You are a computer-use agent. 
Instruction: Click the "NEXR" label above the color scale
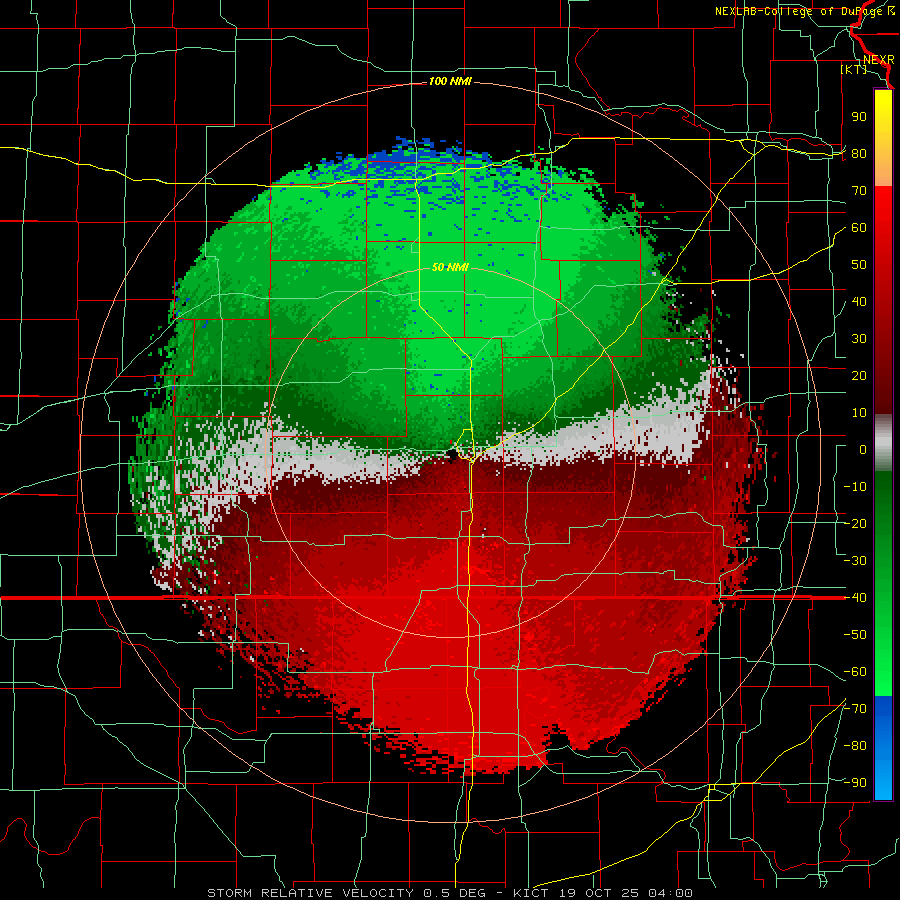click(x=879, y=60)
